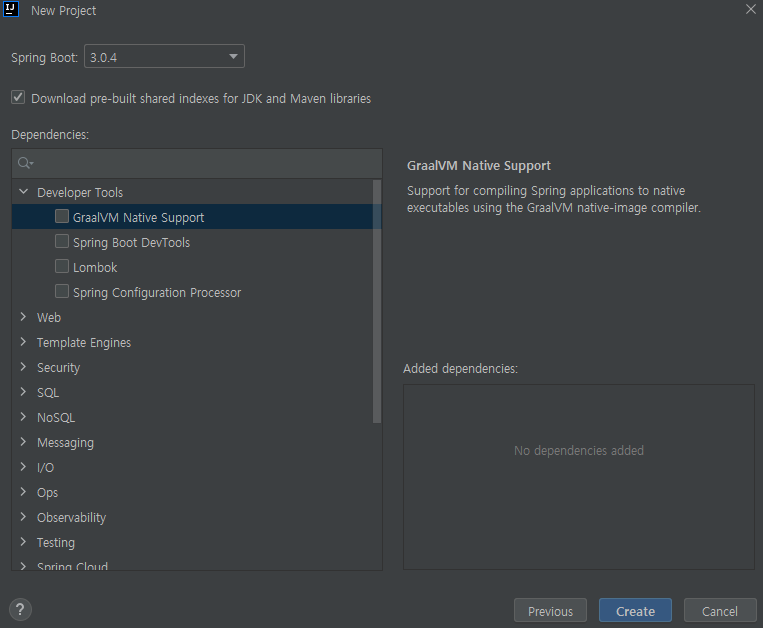Focus the dependencies search field

pyautogui.click(x=197, y=163)
